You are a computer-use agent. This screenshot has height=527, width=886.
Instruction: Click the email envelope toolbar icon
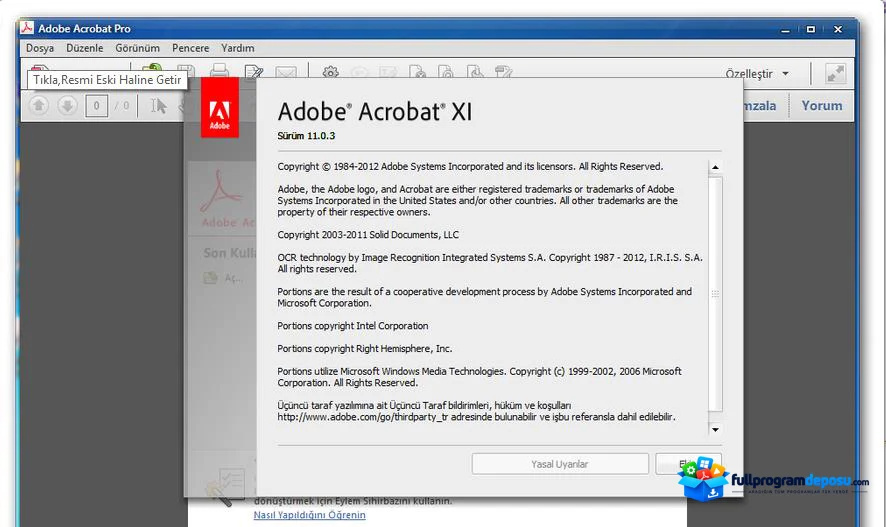tap(286, 72)
